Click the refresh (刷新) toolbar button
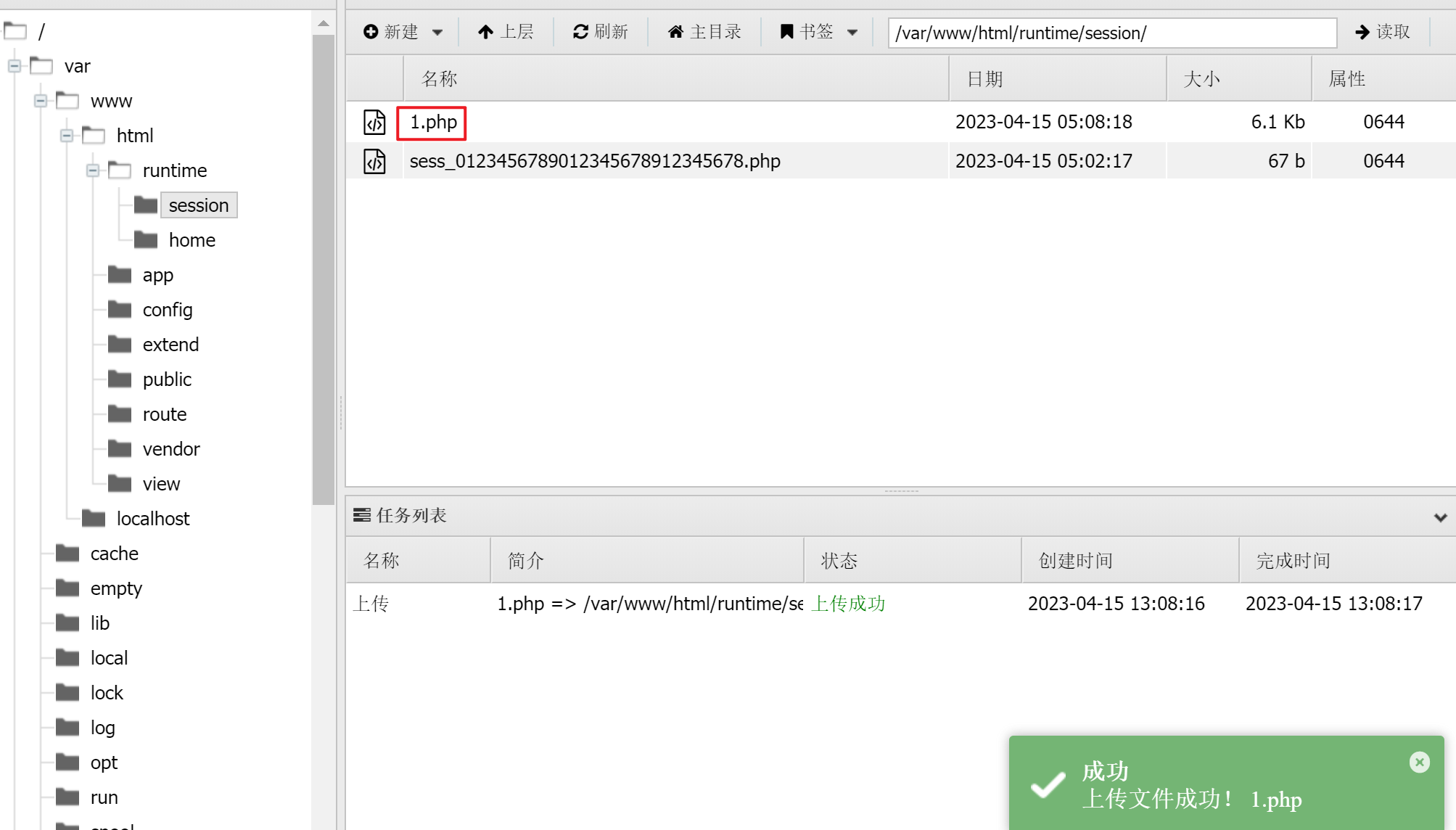 pos(600,32)
